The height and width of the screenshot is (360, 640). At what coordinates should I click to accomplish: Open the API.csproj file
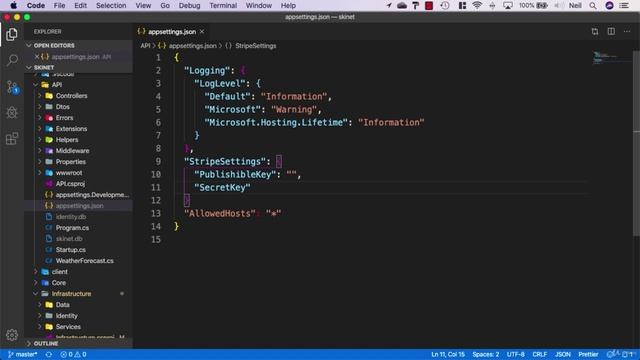[70, 184]
